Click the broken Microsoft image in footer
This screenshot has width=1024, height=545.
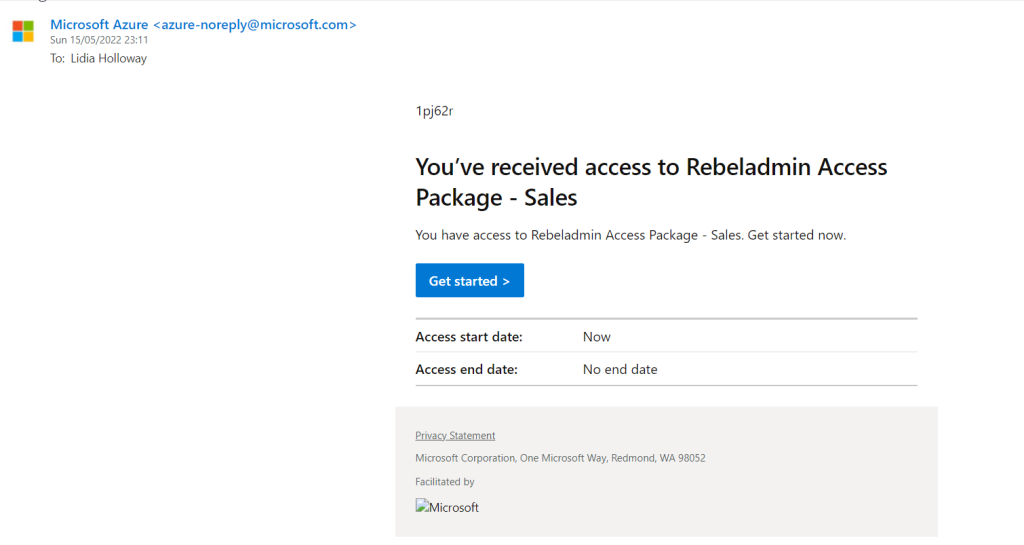coord(447,507)
